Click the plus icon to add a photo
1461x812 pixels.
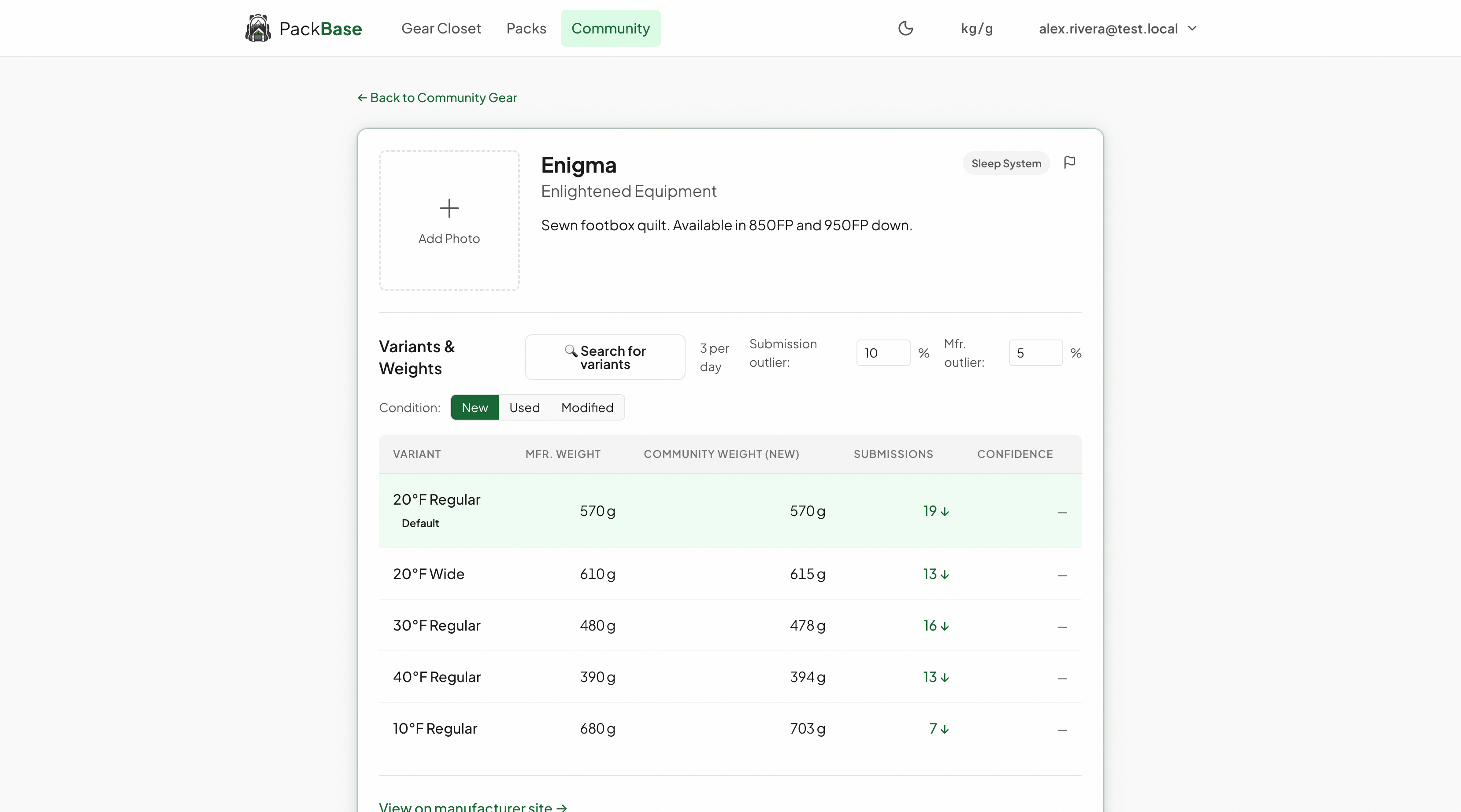pyautogui.click(x=449, y=208)
